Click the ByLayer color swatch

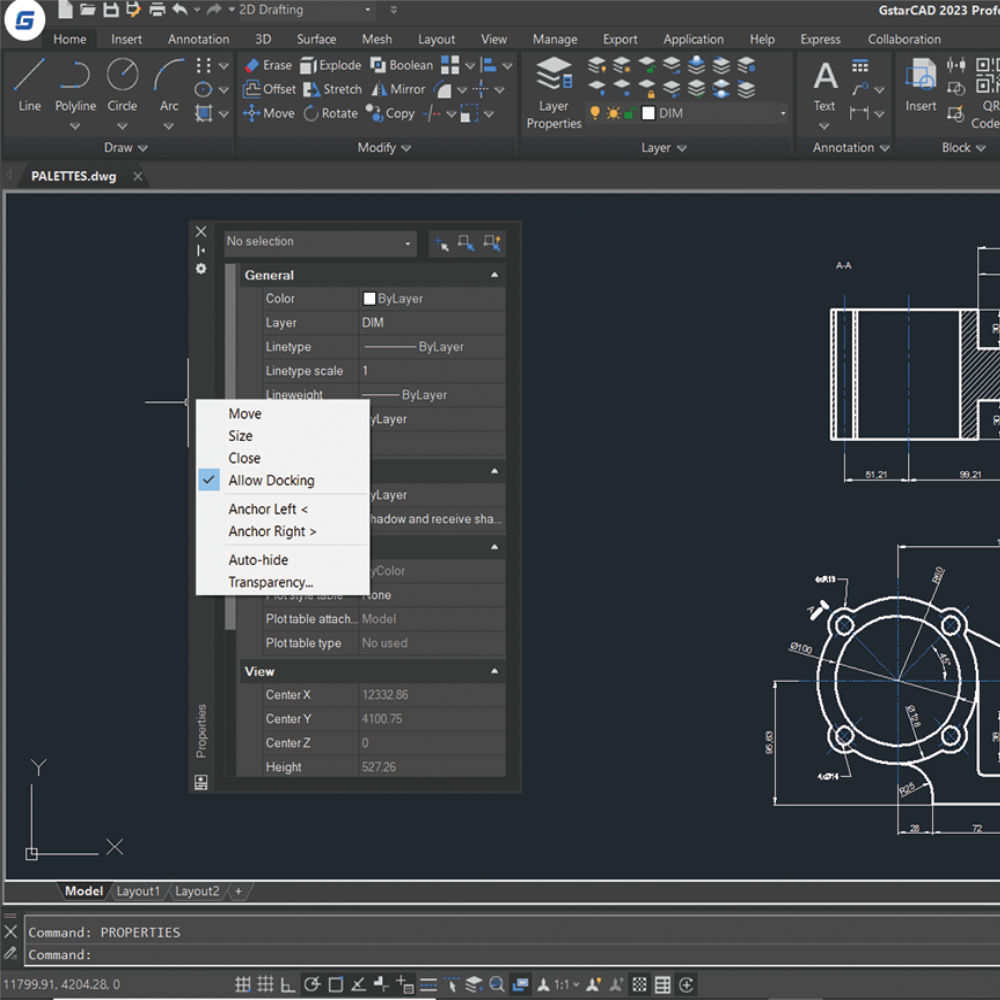(369, 298)
